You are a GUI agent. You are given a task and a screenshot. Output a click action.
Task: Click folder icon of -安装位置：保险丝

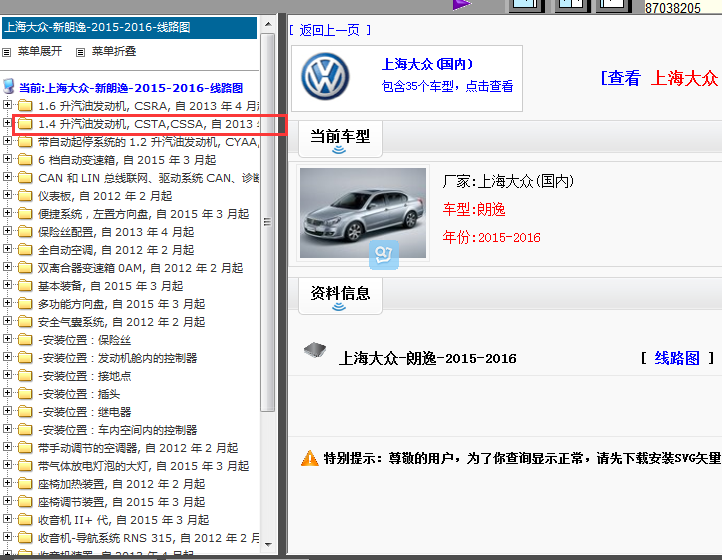25,339
